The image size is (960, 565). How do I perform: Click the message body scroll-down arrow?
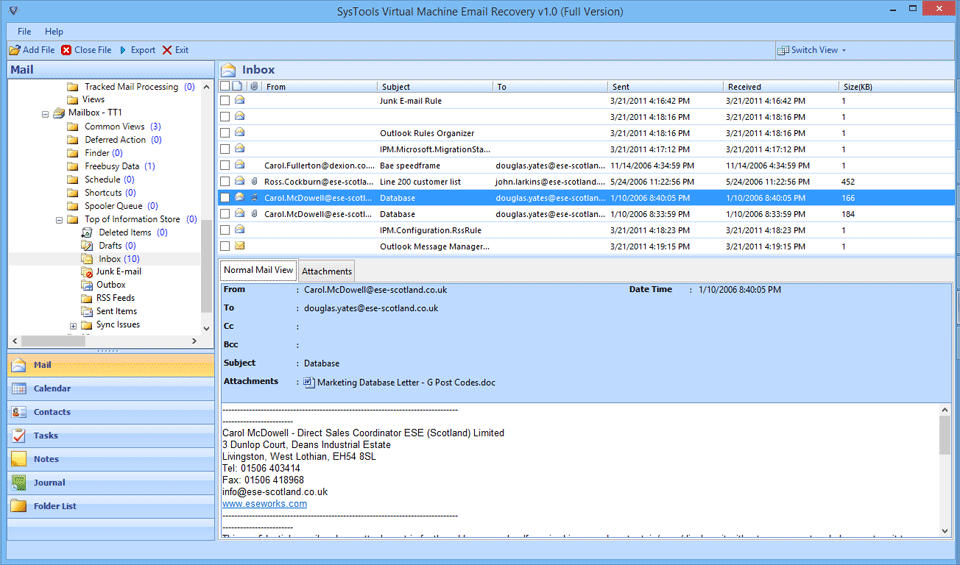tap(945, 531)
